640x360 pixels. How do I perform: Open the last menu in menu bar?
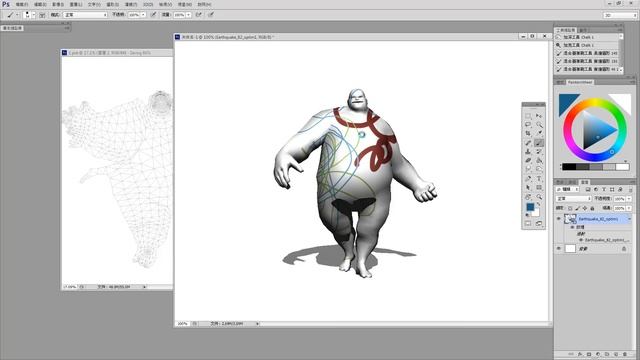click(x=204, y=4)
